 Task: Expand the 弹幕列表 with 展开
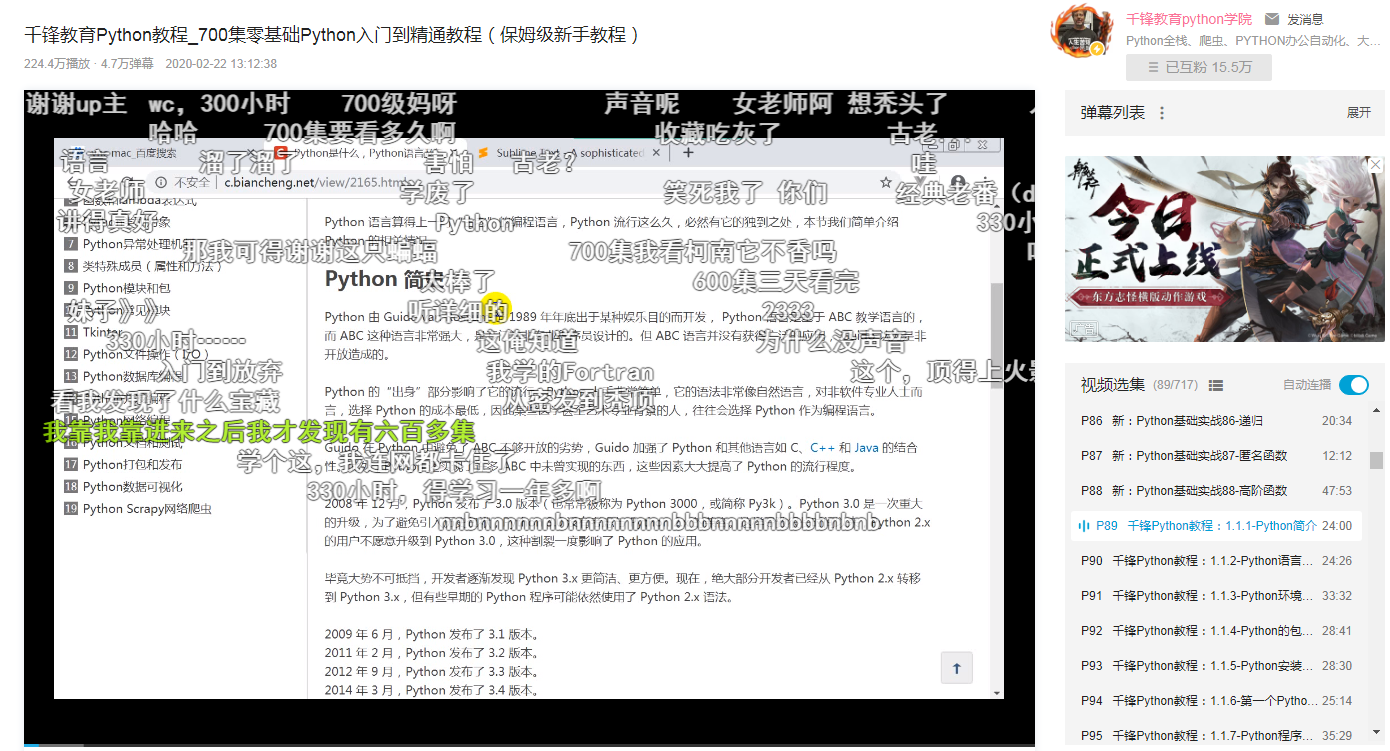click(1359, 113)
